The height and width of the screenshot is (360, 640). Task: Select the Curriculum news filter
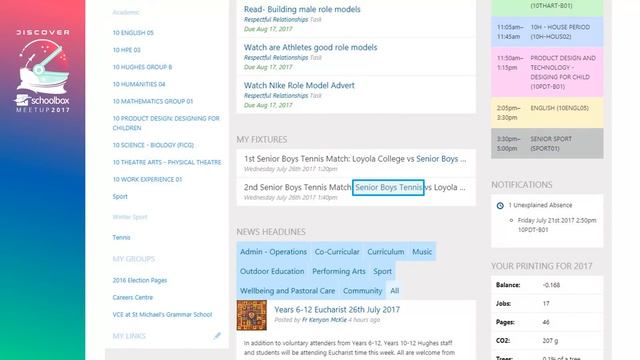(386, 252)
